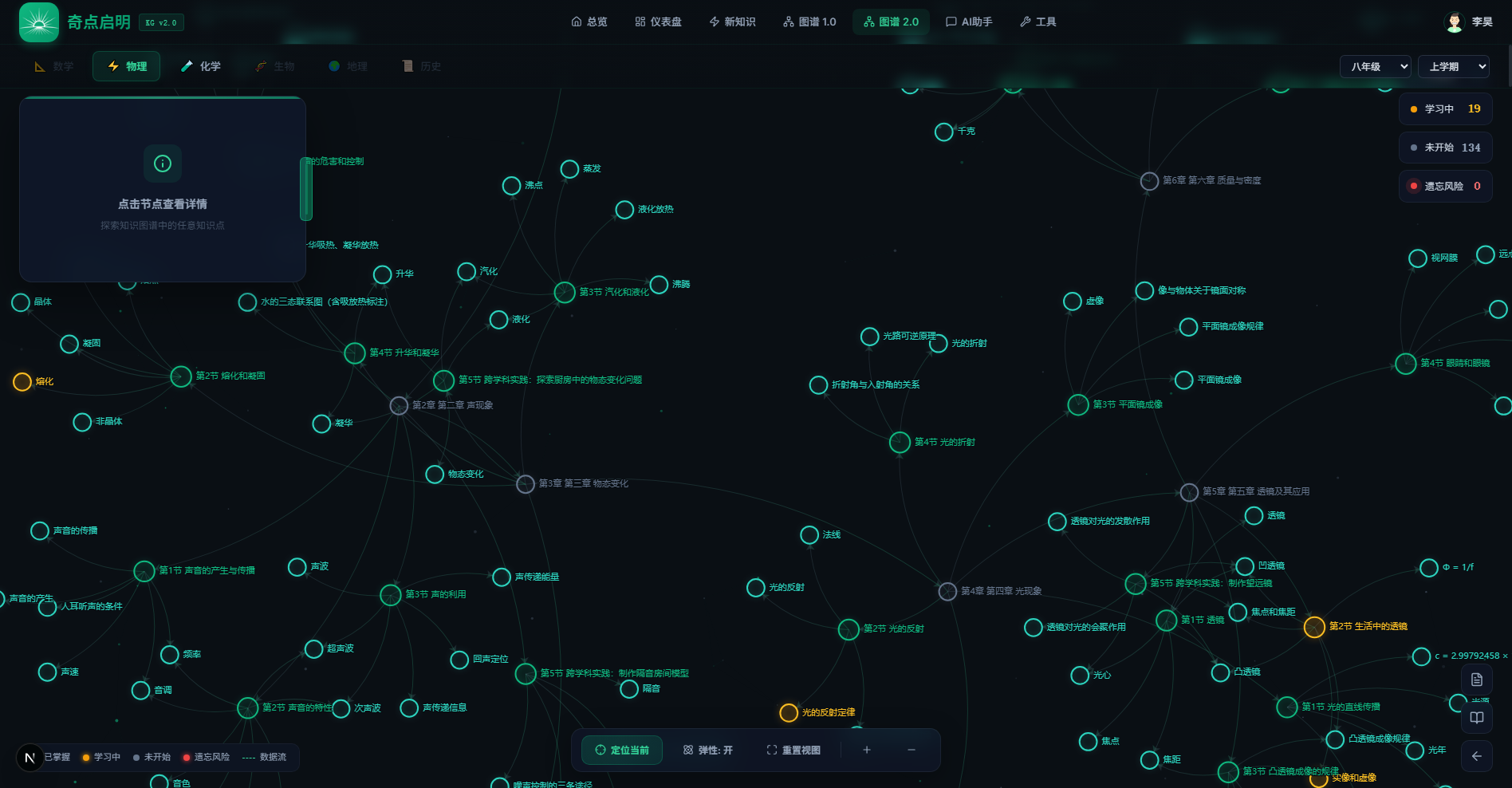
Task: Select the 数学 subject button
Action: point(54,66)
